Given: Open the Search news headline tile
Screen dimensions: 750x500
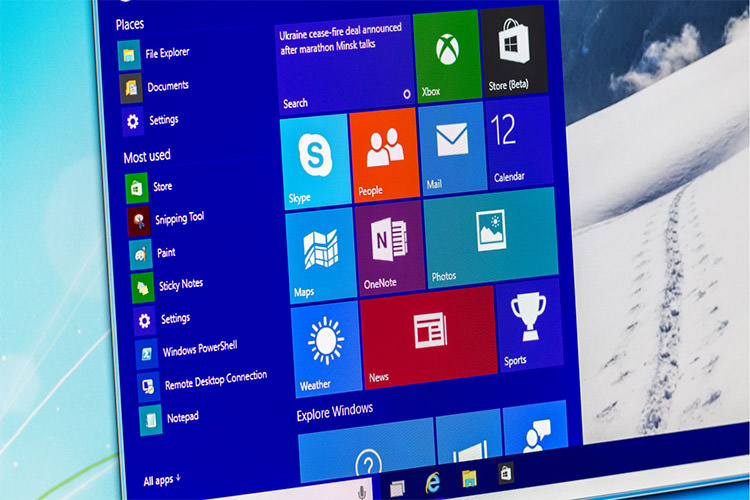Looking at the screenshot, I should click(x=345, y=66).
